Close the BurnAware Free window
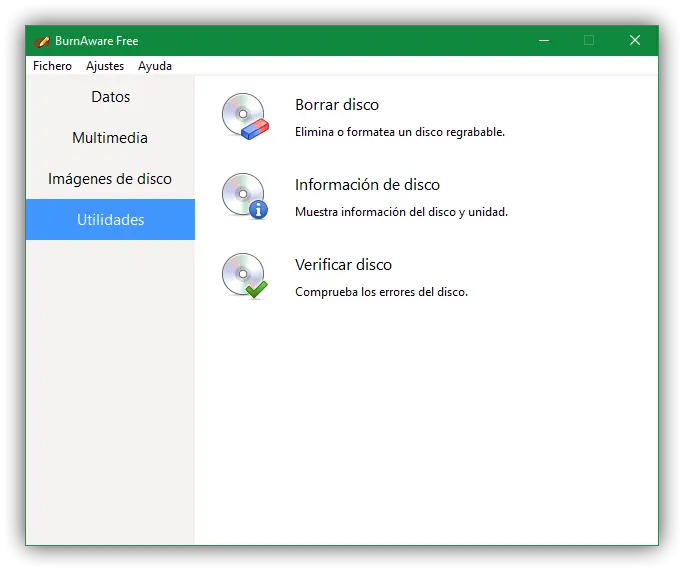Viewport: 684px width, 571px height. click(x=635, y=41)
